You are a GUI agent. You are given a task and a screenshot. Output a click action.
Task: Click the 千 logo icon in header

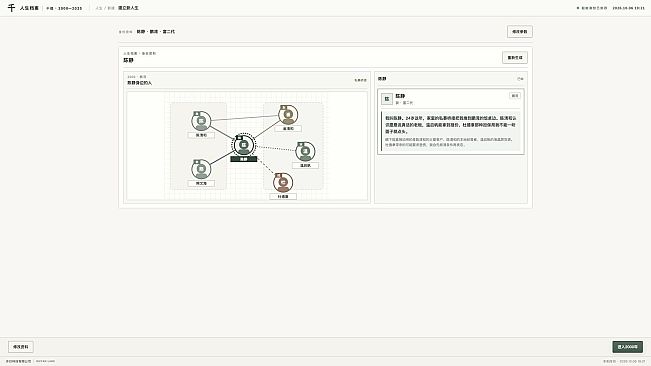point(11,8)
